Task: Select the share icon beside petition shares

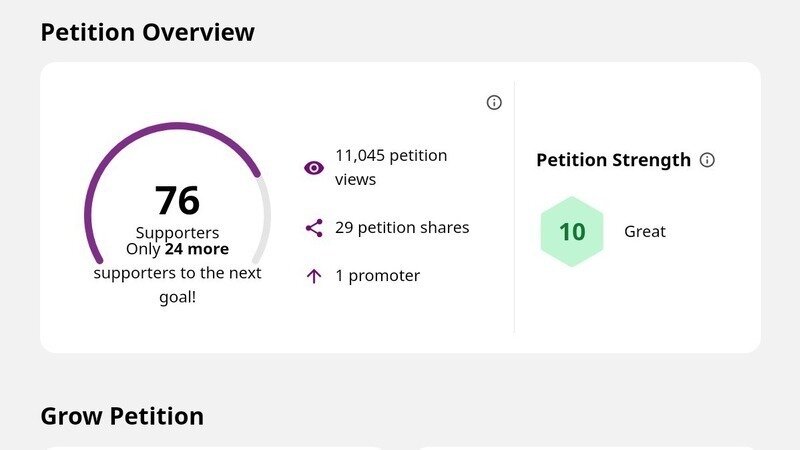Action: pos(314,228)
